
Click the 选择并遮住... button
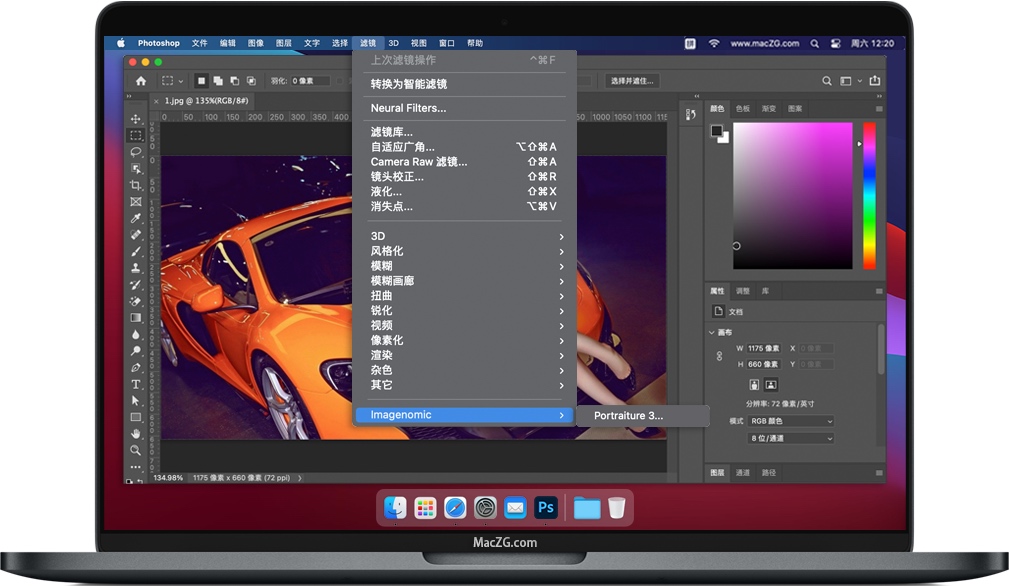[631, 81]
